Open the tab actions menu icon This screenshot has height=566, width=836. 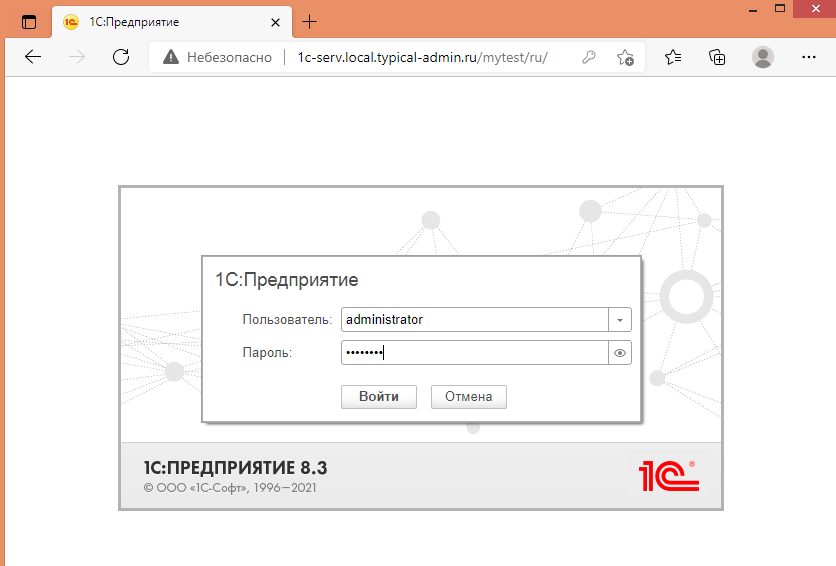[x=29, y=22]
